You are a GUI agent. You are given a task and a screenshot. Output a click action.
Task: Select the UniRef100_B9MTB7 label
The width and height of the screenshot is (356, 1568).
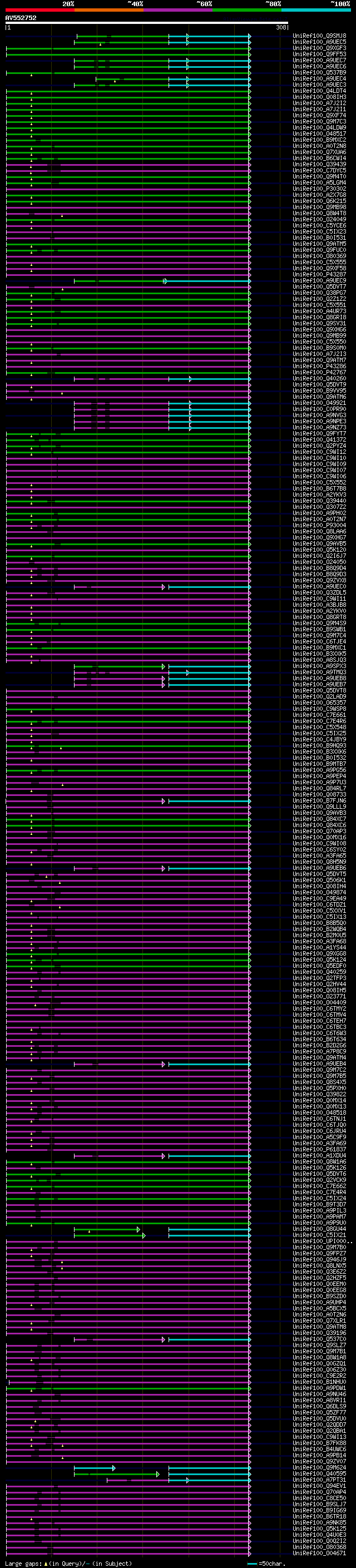(319, 764)
